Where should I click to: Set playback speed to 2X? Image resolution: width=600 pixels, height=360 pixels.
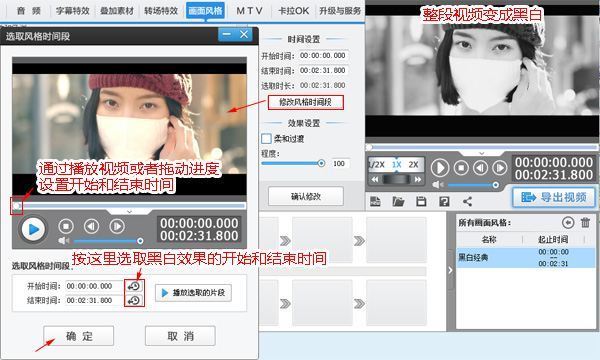click(x=413, y=165)
